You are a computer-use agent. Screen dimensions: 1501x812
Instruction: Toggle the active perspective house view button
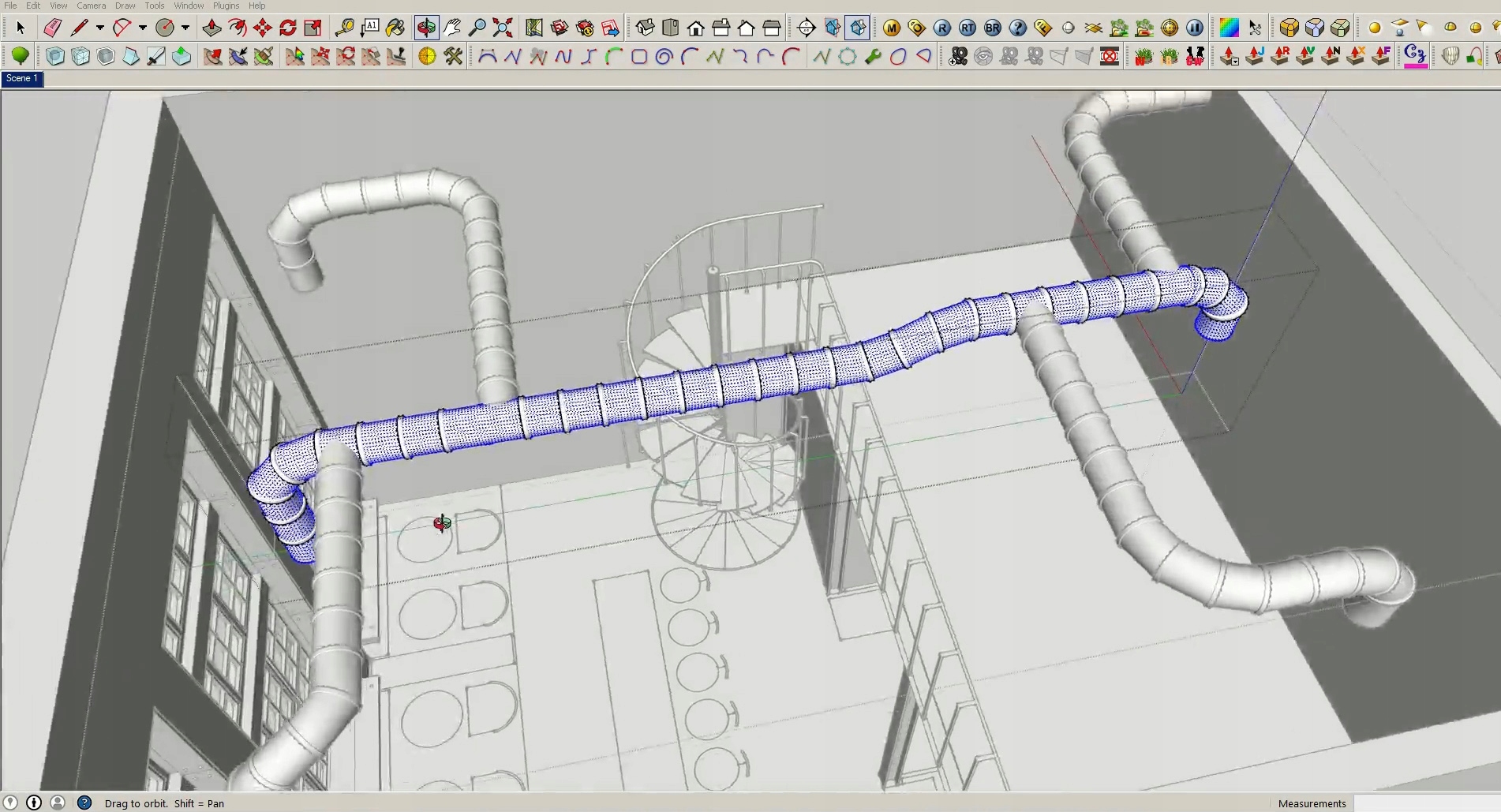coord(857,28)
